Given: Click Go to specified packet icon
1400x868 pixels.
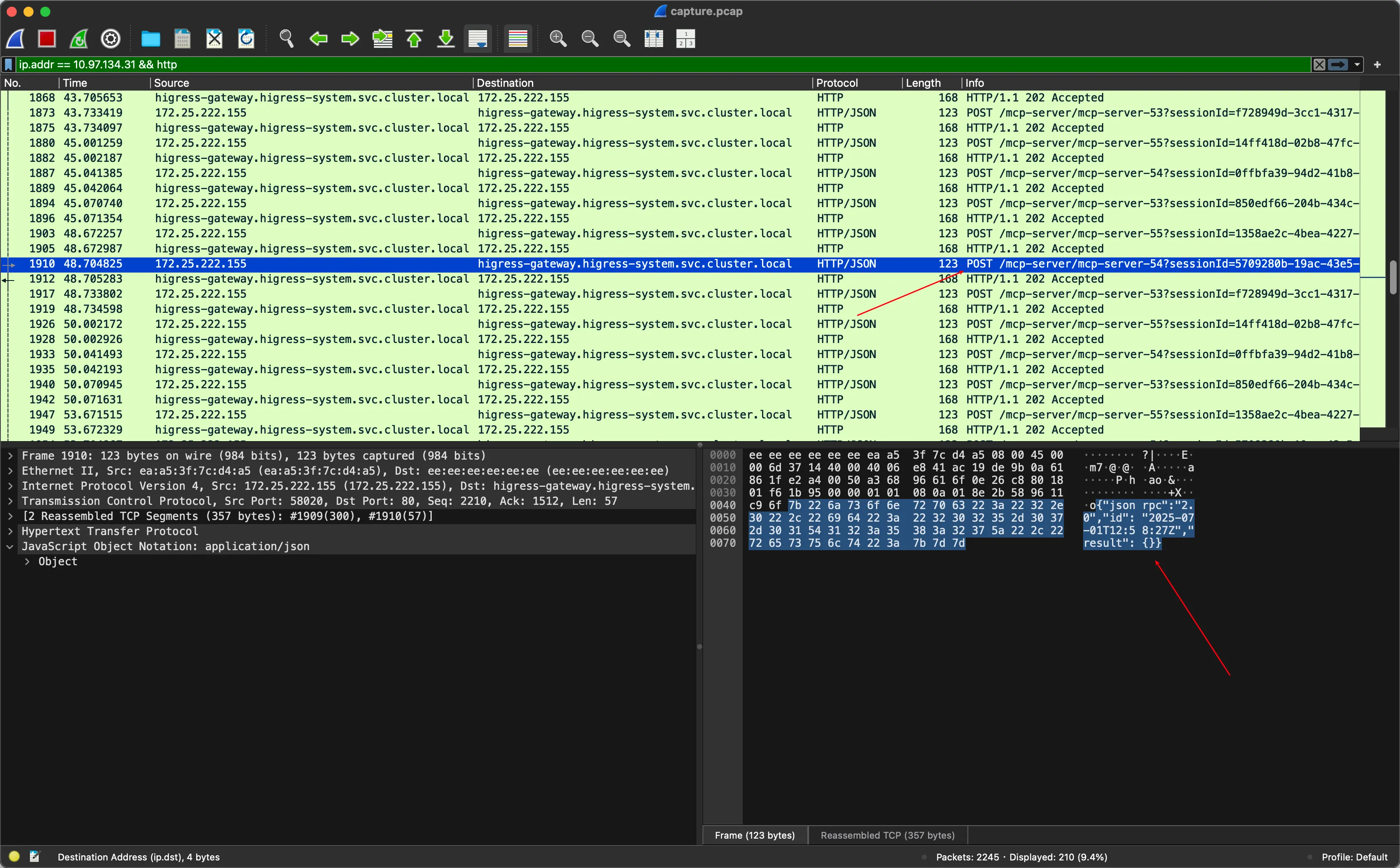Looking at the screenshot, I should 382,39.
